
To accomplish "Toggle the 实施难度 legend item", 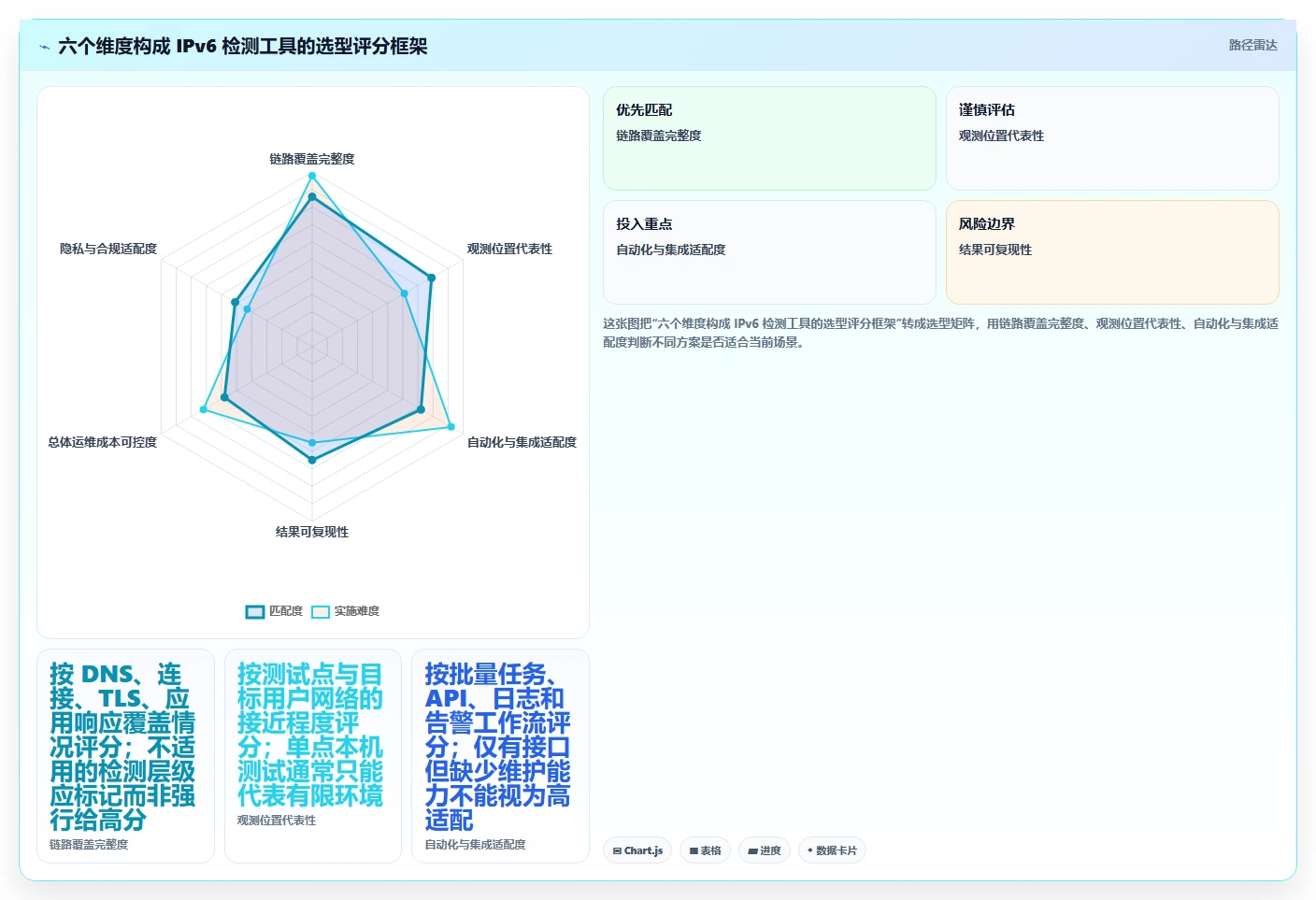I will pyautogui.click(x=345, y=611).
